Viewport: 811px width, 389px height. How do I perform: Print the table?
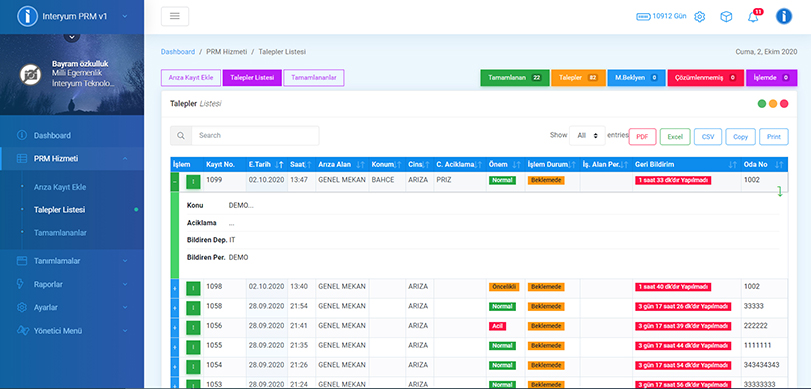point(774,137)
